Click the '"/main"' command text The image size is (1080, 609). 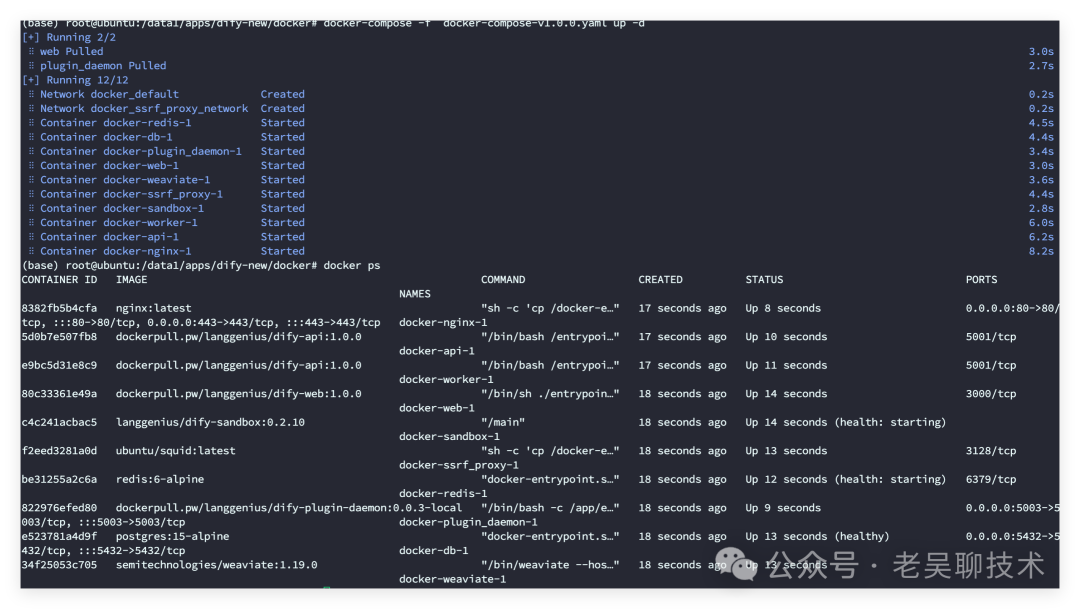(503, 422)
